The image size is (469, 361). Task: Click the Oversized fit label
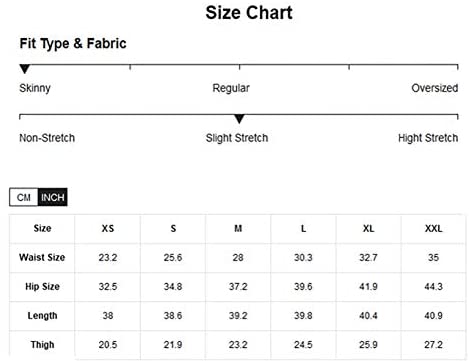click(435, 88)
